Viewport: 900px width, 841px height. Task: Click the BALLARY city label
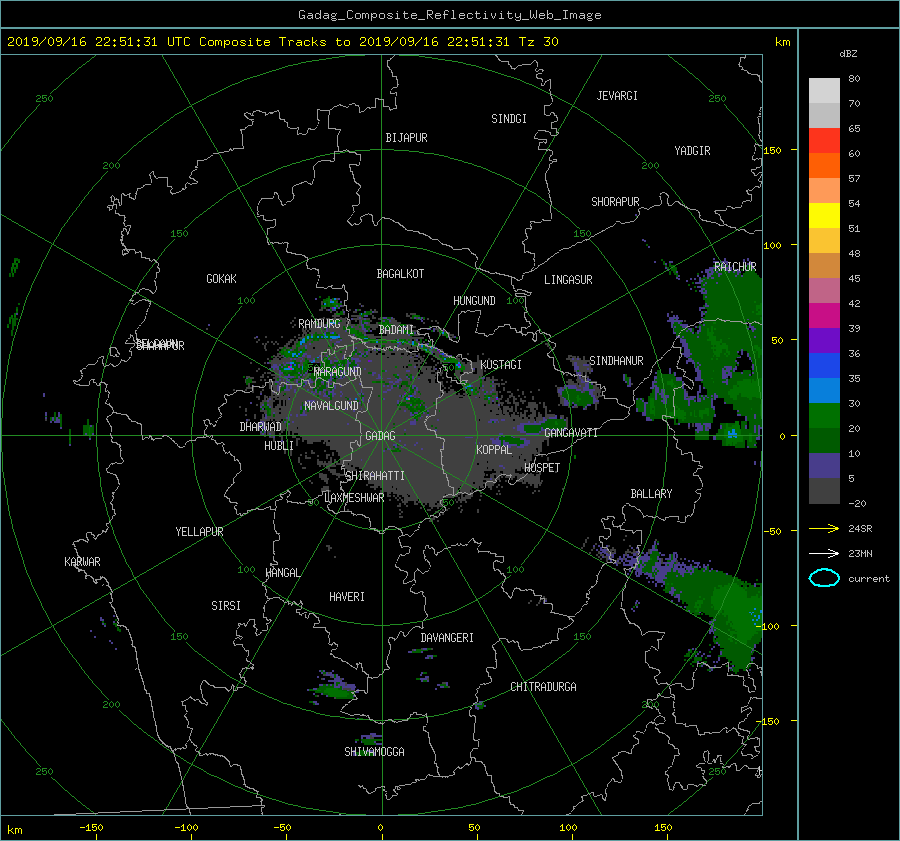651,494
